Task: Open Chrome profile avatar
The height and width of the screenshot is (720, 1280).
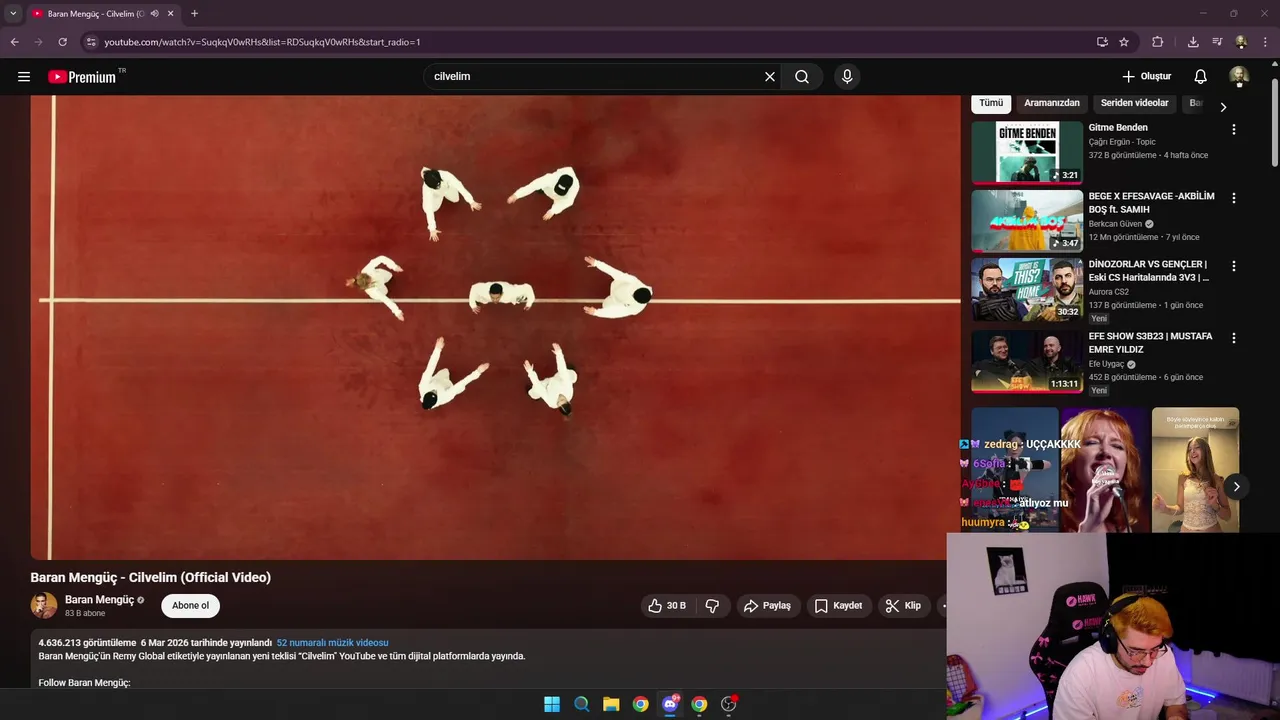Action: (x=1241, y=42)
